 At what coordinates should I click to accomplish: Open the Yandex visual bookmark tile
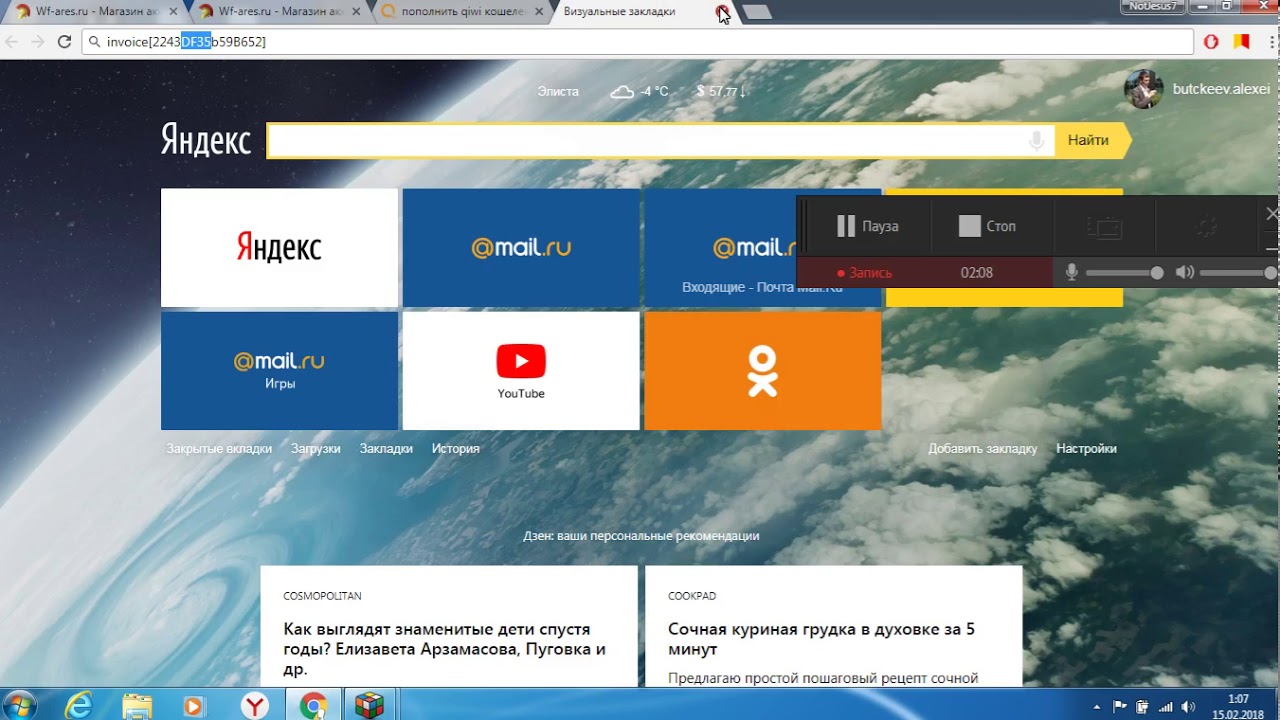(x=279, y=247)
